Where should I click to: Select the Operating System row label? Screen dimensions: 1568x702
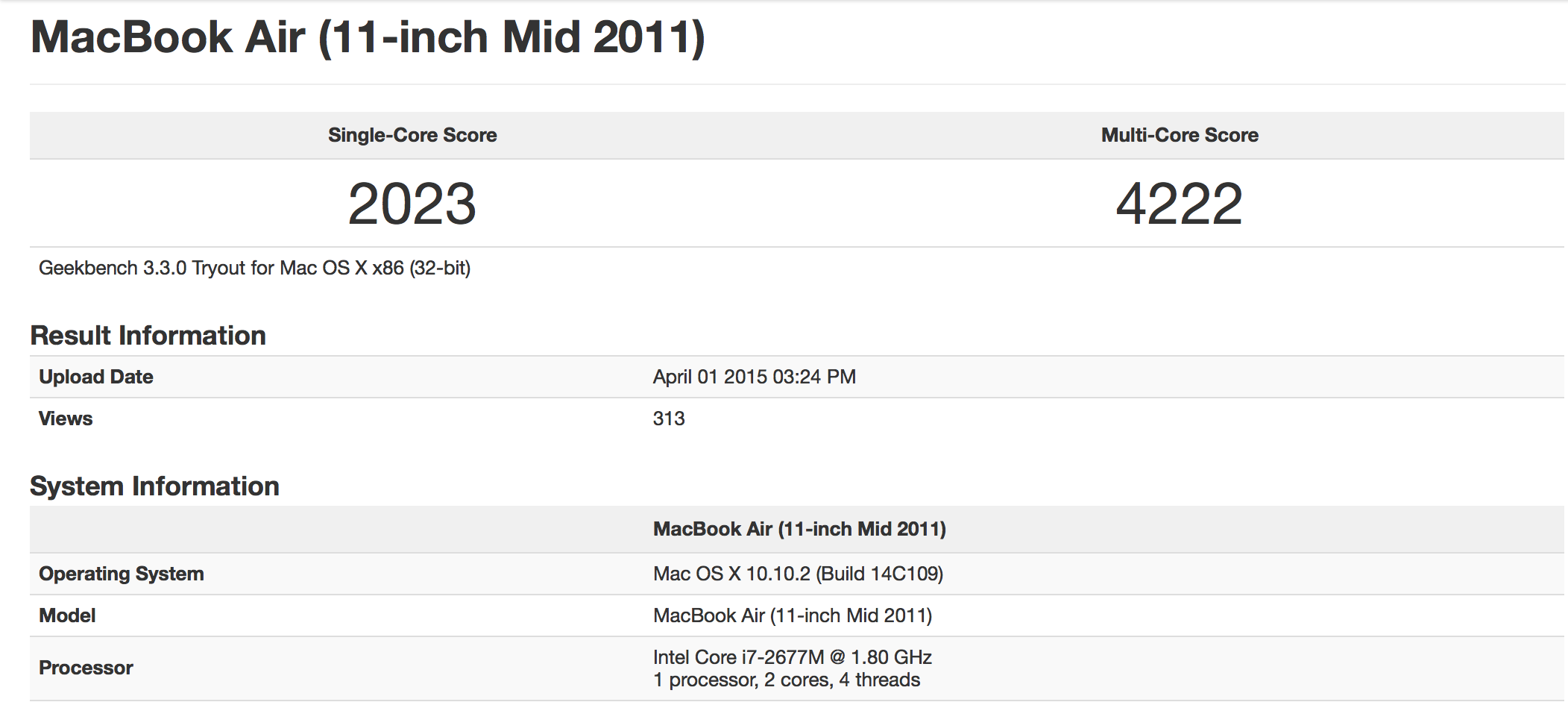122,574
